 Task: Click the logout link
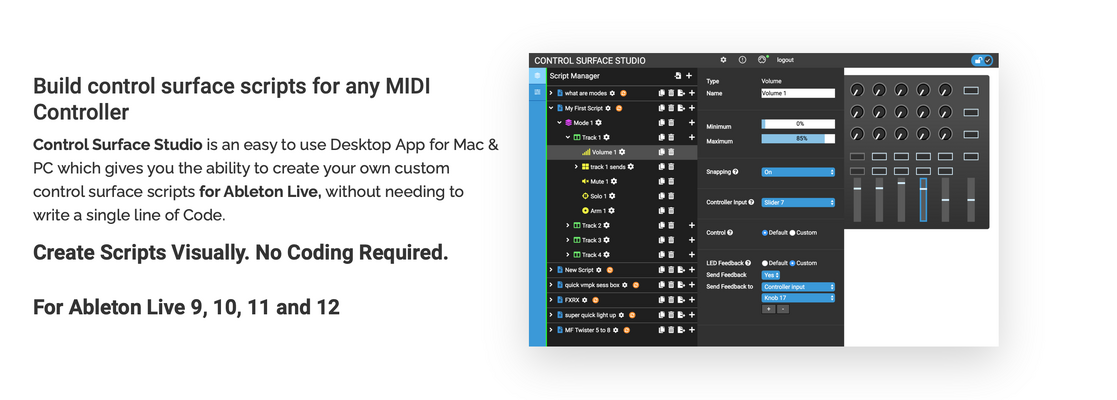785,60
